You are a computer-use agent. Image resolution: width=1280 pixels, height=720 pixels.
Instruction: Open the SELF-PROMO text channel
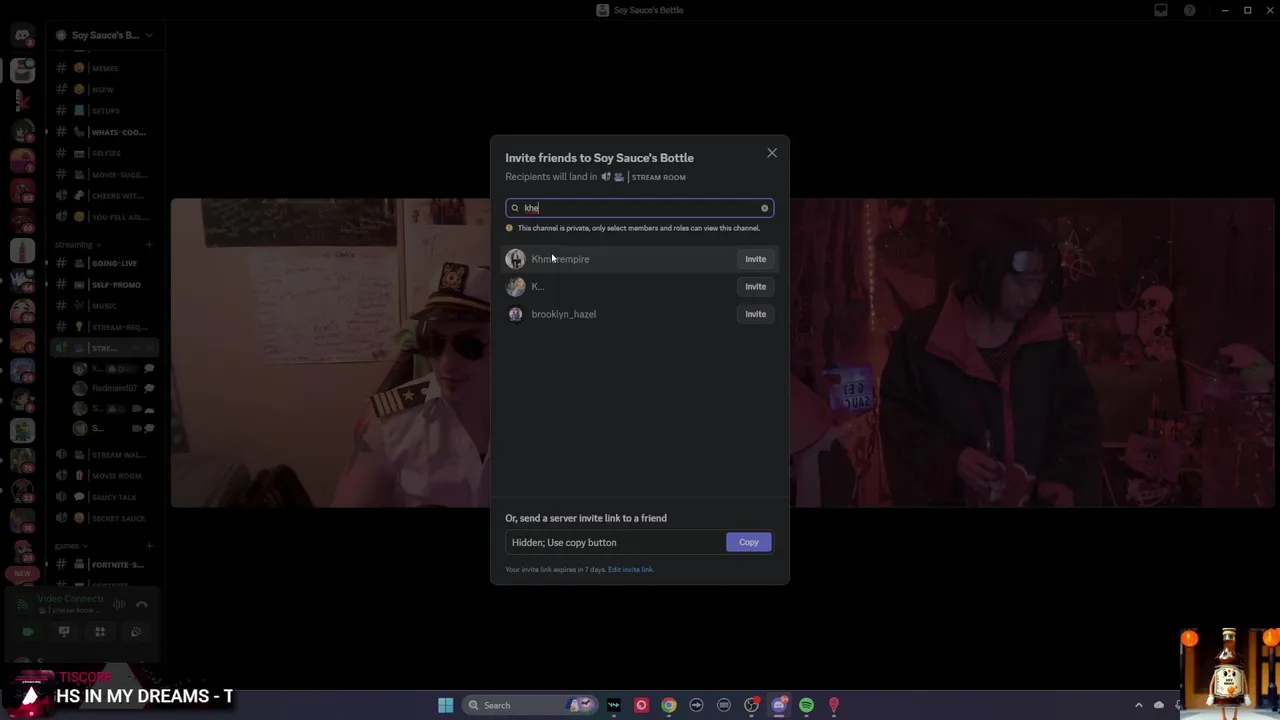(104, 284)
